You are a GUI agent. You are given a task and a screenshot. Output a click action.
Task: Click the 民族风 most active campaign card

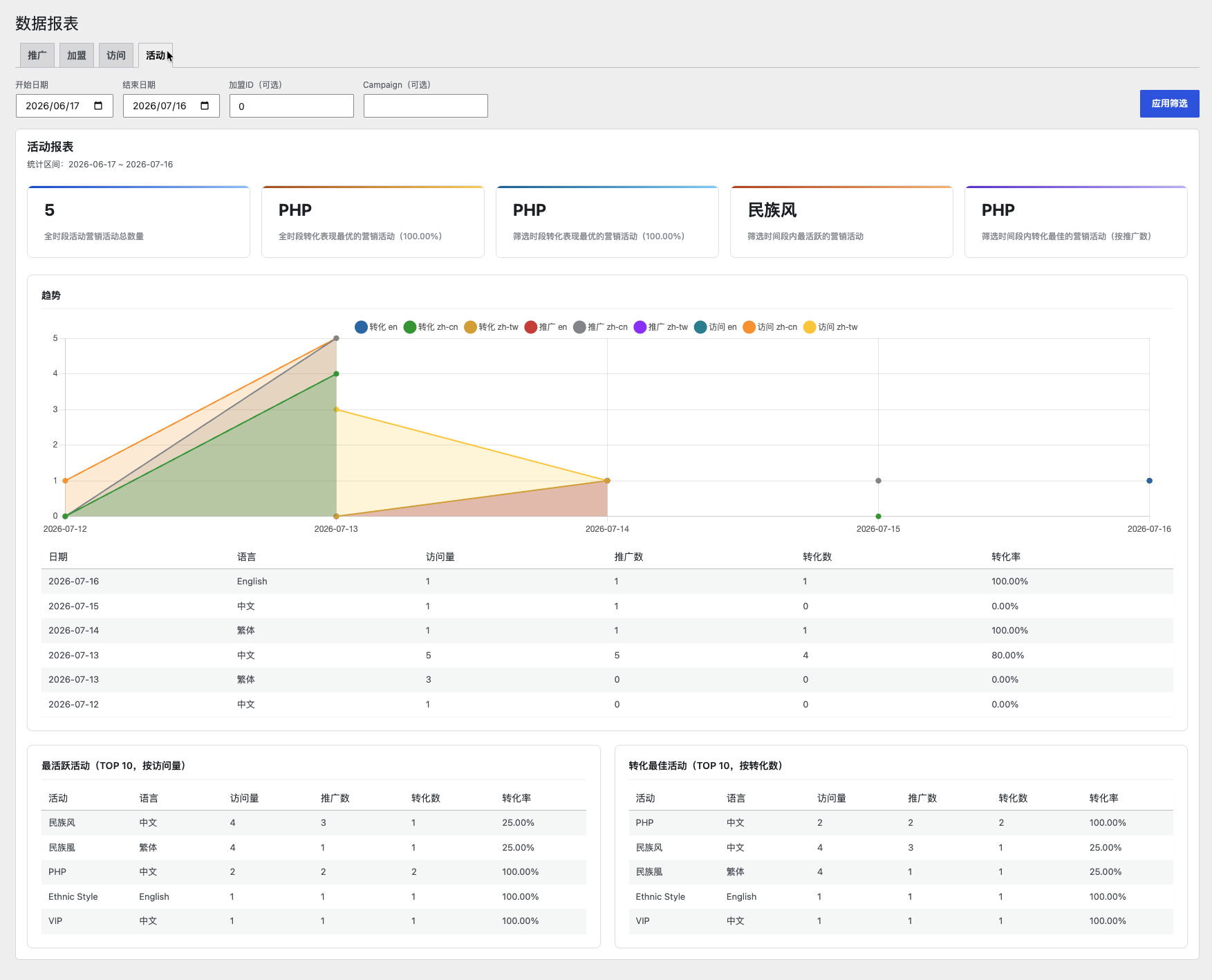tap(841, 221)
